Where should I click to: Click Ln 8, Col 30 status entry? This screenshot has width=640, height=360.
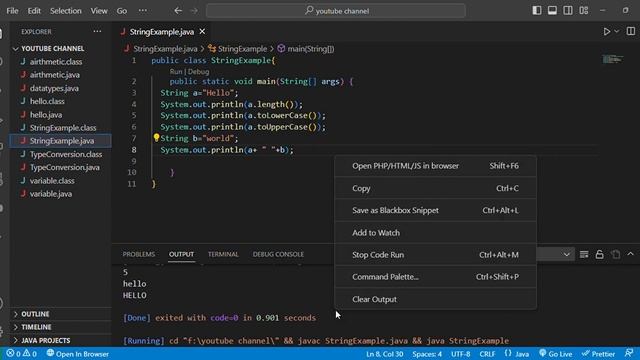pos(384,354)
